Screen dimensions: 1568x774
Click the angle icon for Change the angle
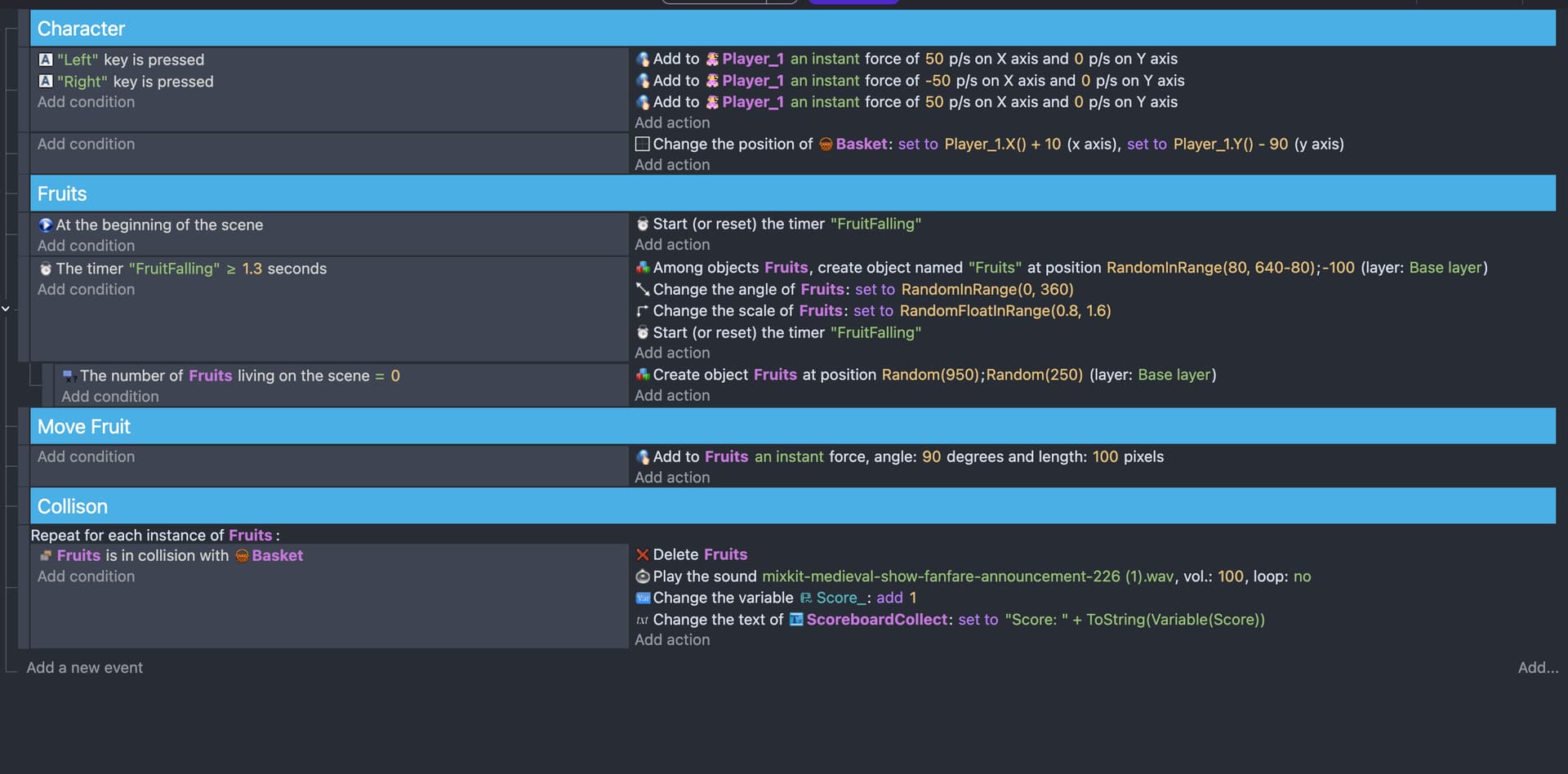pyautogui.click(x=643, y=290)
